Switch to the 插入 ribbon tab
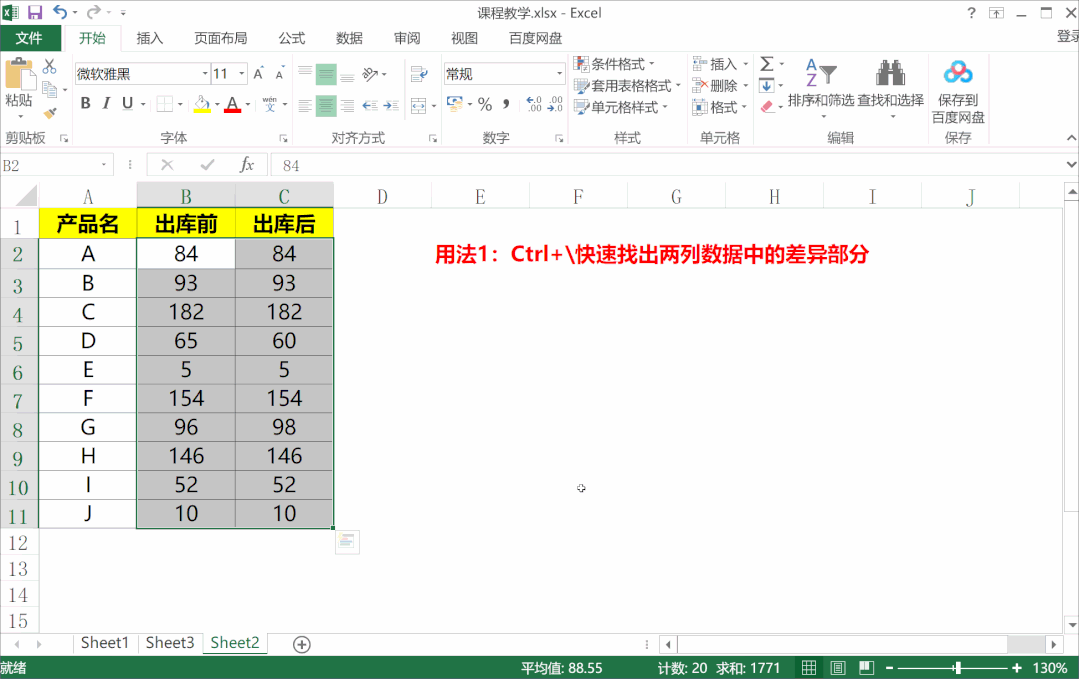This screenshot has width=1079, height=679. tap(149, 38)
